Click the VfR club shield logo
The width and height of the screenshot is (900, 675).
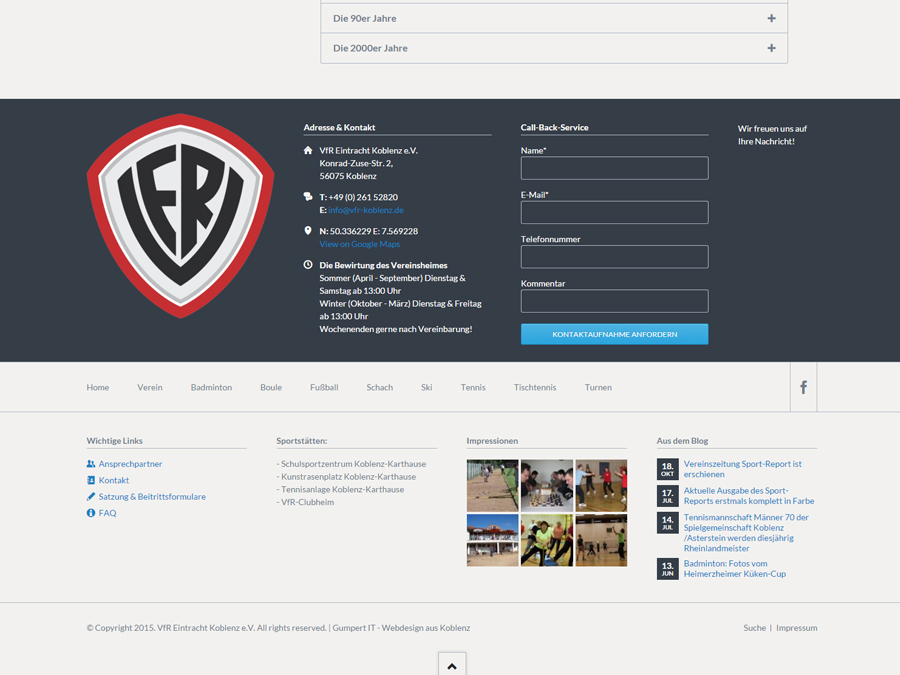pos(181,216)
